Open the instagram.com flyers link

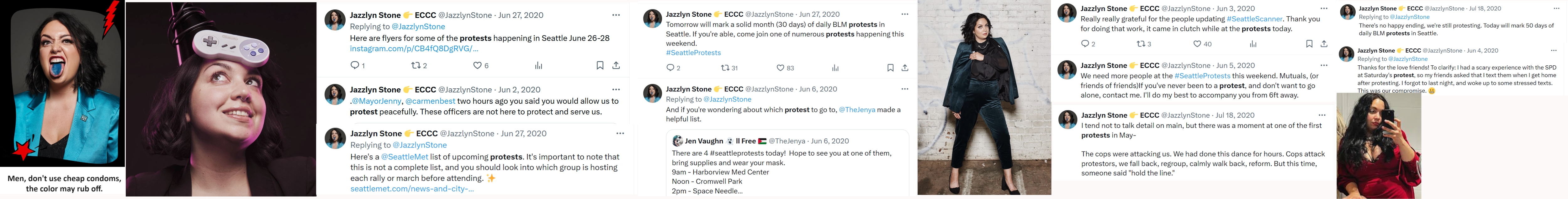414,49
